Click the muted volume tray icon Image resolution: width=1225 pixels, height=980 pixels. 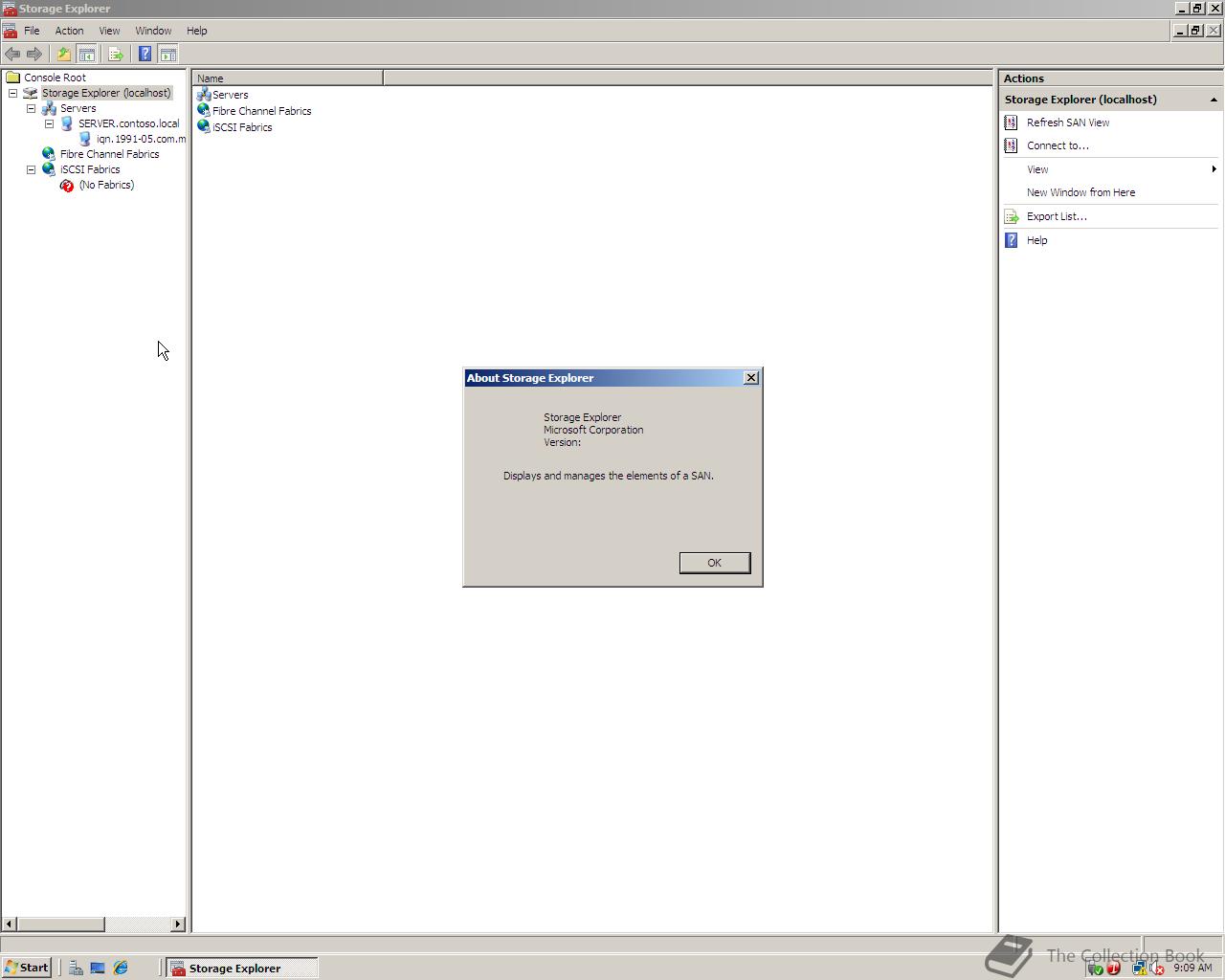click(1157, 969)
